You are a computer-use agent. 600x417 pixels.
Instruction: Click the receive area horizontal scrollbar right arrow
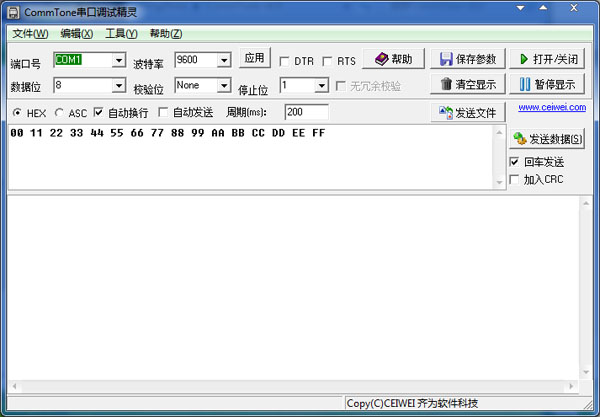[572, 386]
